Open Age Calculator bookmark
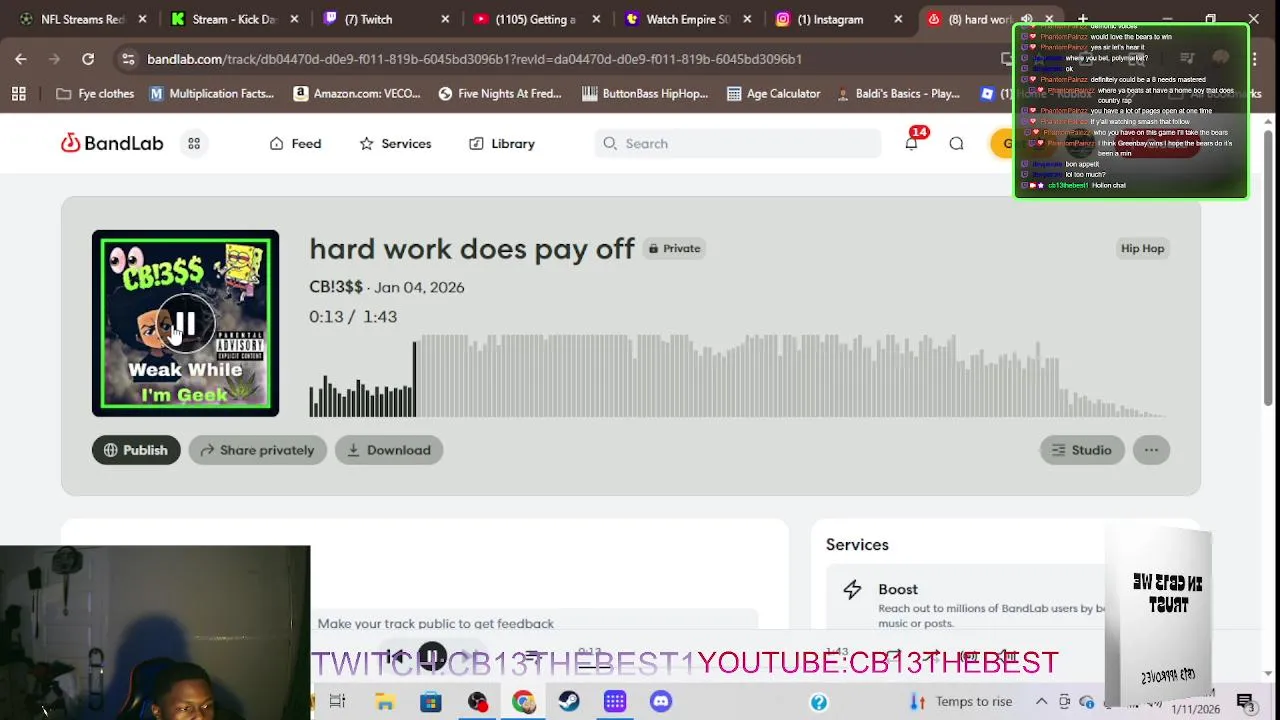The height and width of the screenshot is (720, 1280). tap(774, 93)
